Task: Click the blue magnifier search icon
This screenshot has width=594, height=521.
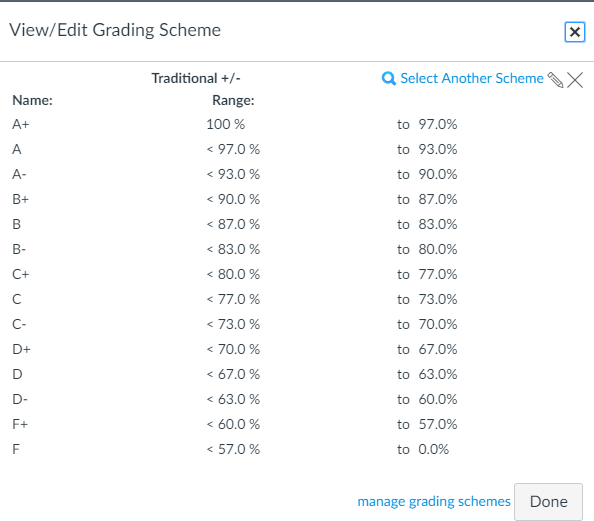Action: [389, 78]
